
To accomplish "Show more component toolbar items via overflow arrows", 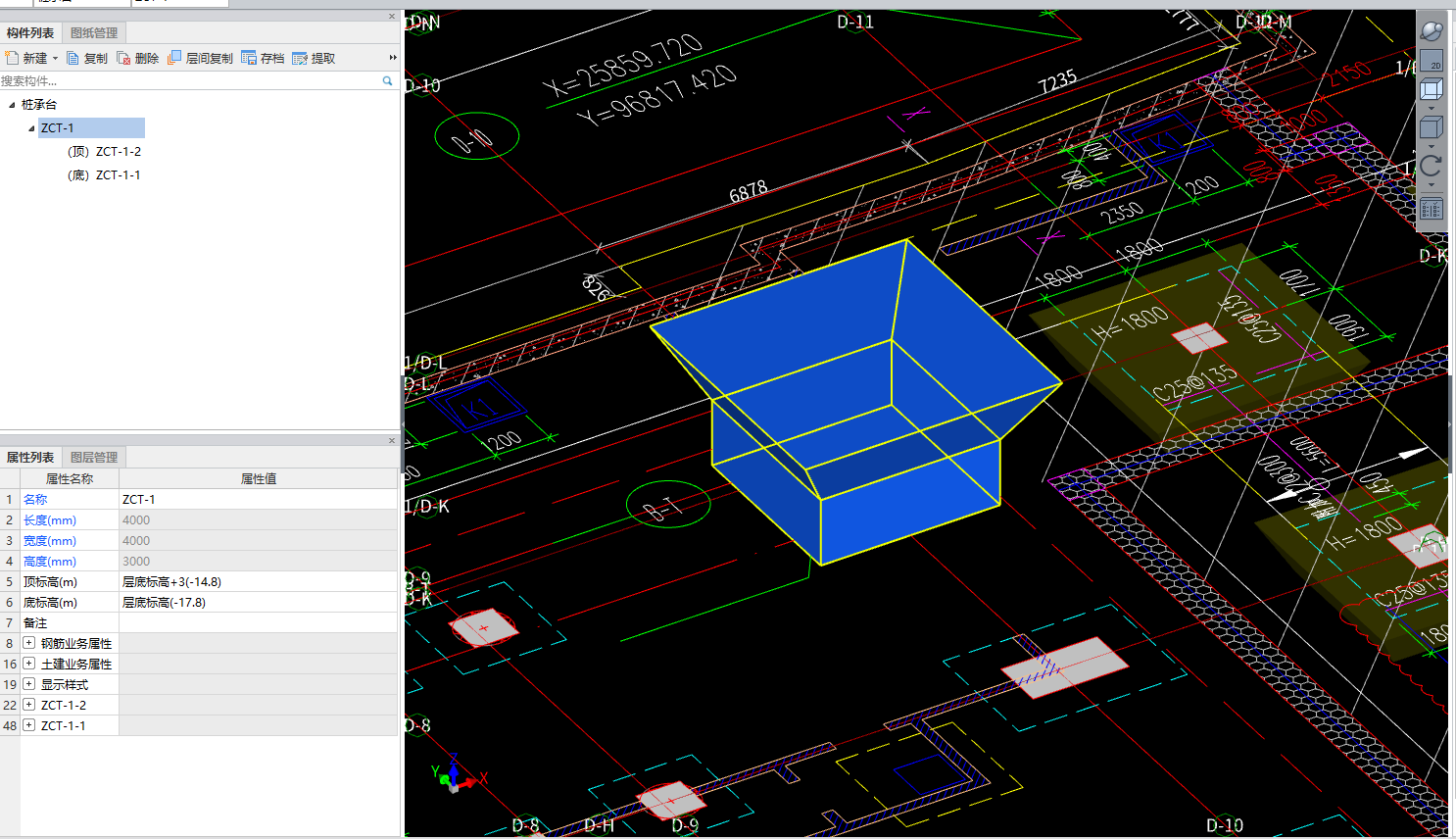I will [x=393, y=58].
